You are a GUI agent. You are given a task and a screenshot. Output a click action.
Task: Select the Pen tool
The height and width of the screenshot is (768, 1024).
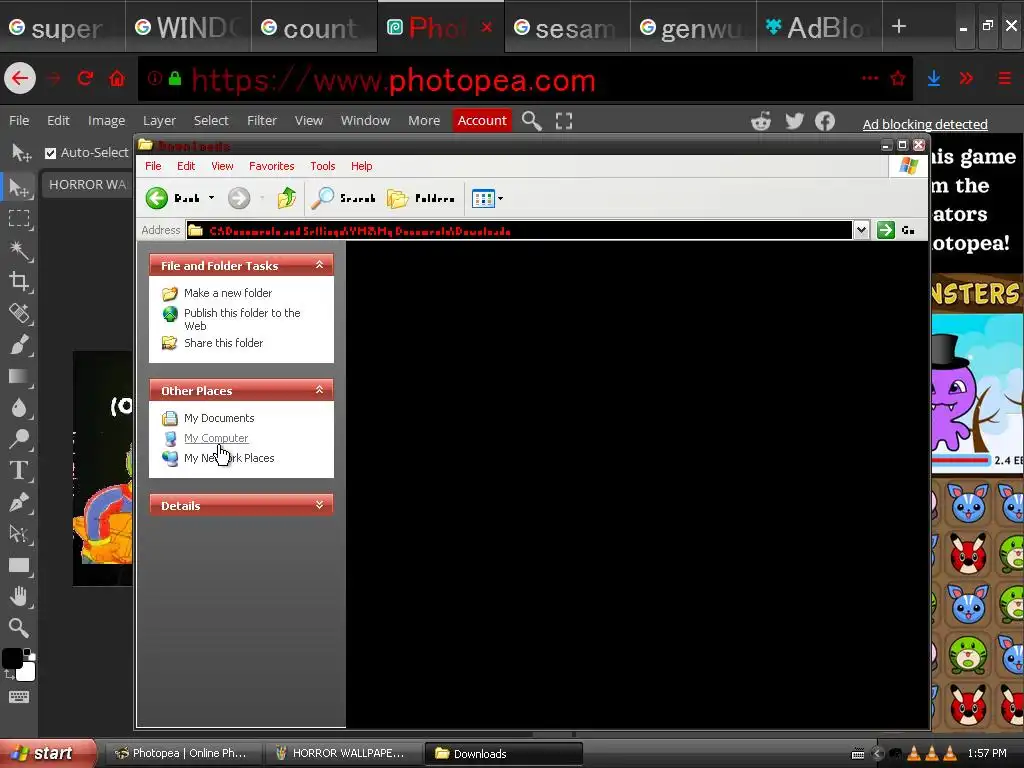point(19,502)
